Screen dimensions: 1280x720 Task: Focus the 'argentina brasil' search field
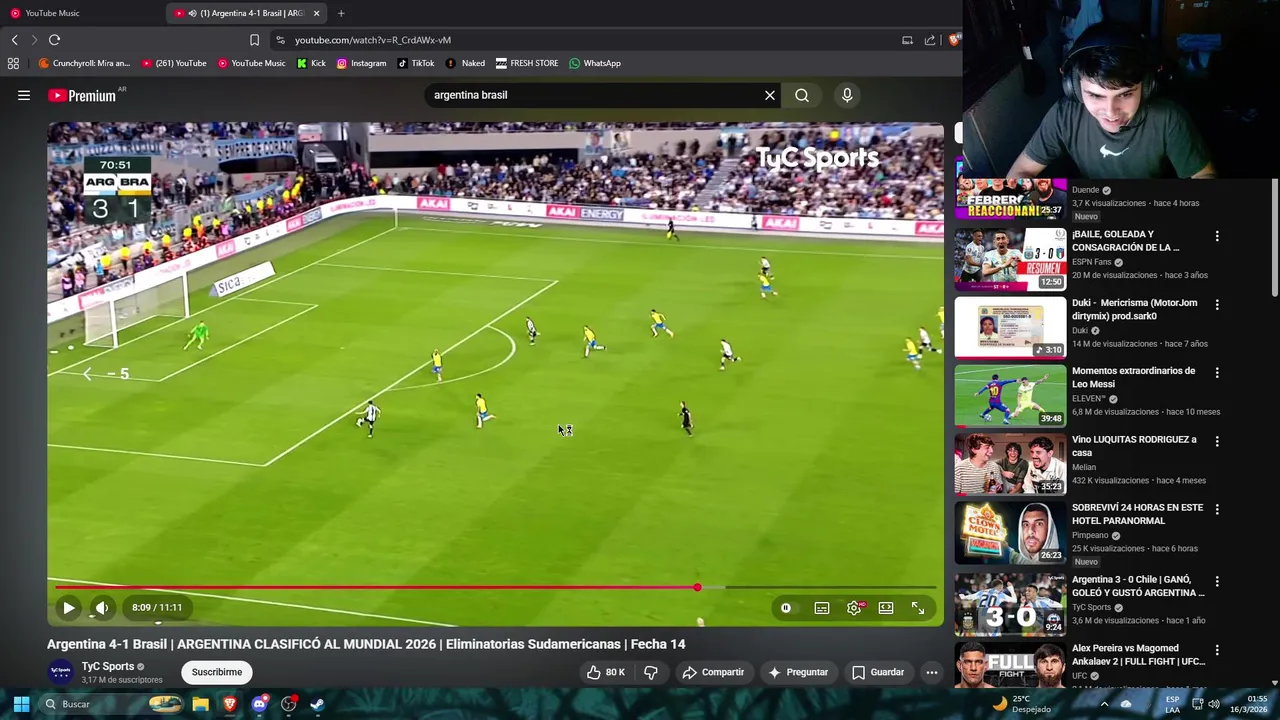595,95
